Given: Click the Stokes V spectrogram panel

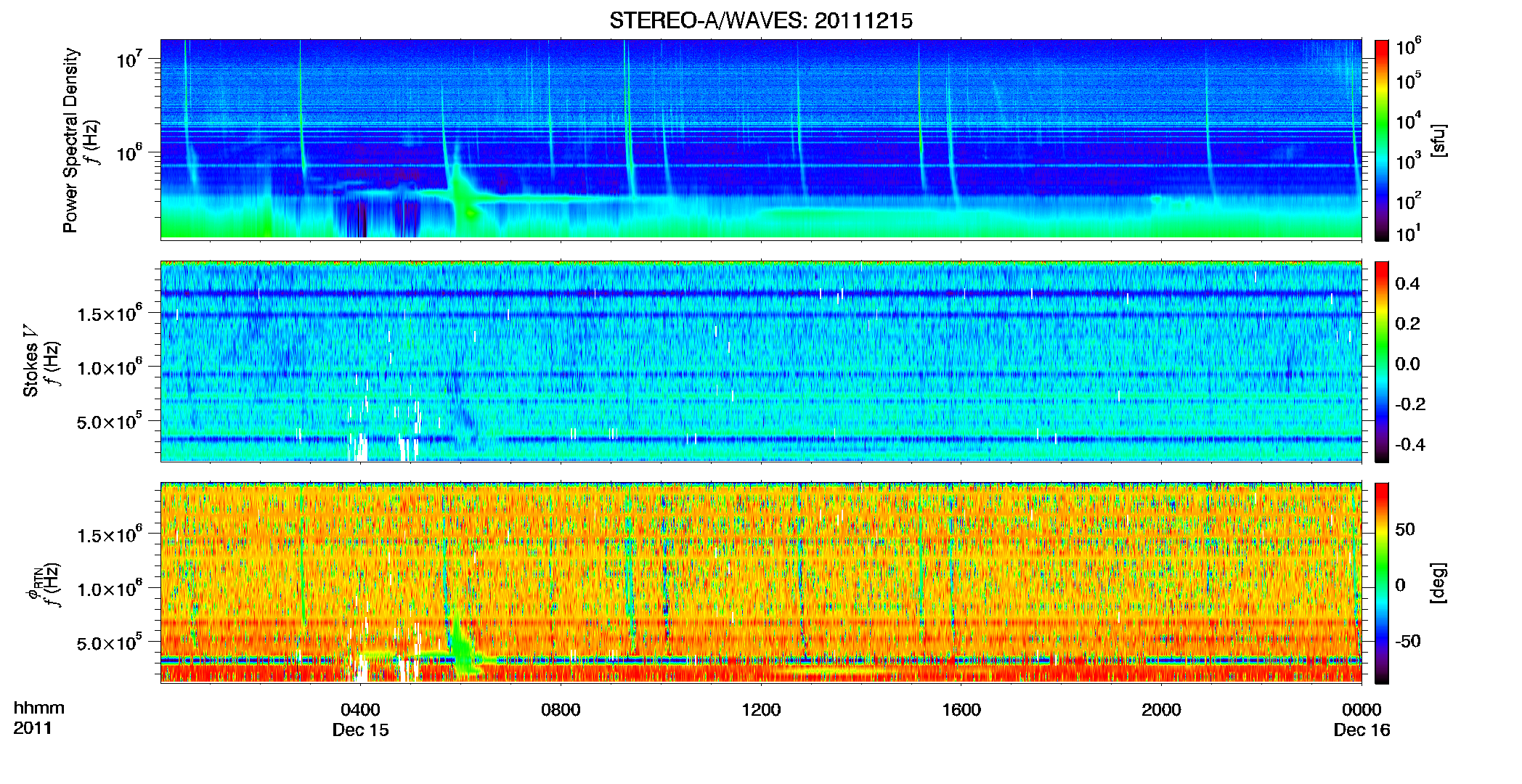Looking at the screenshot, I should 761,361.
